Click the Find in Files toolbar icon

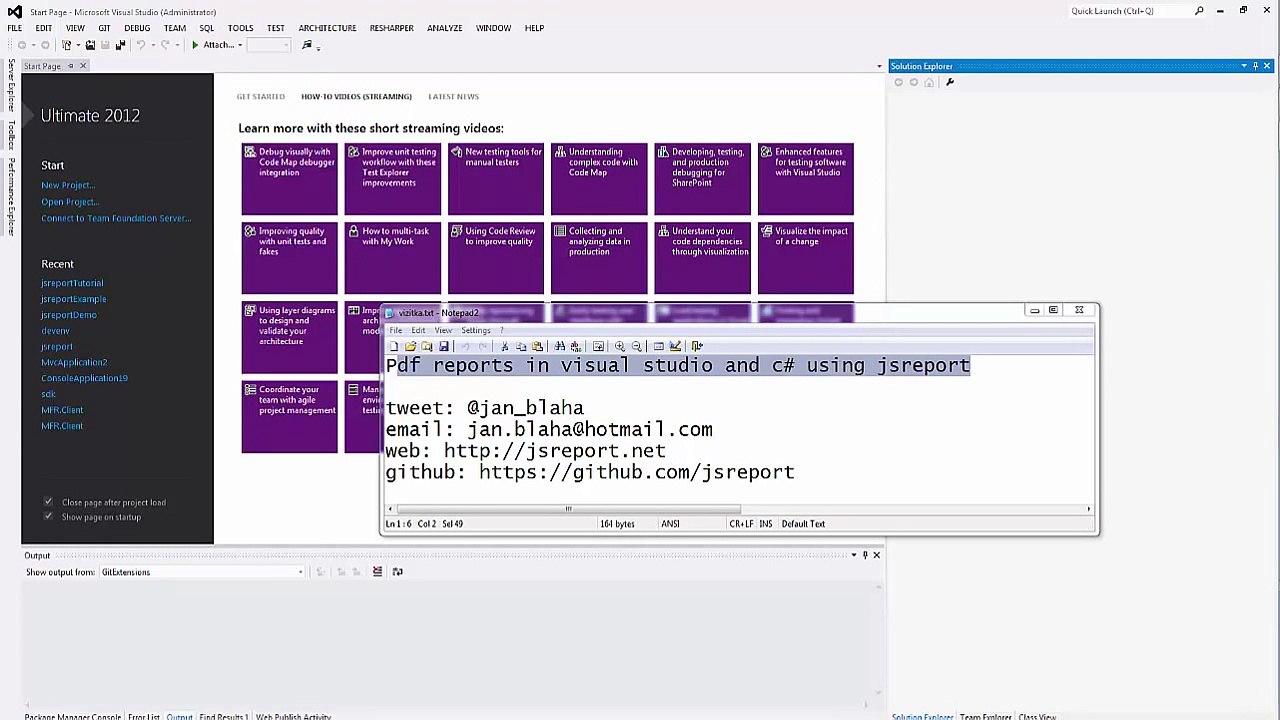coord(307,45)
